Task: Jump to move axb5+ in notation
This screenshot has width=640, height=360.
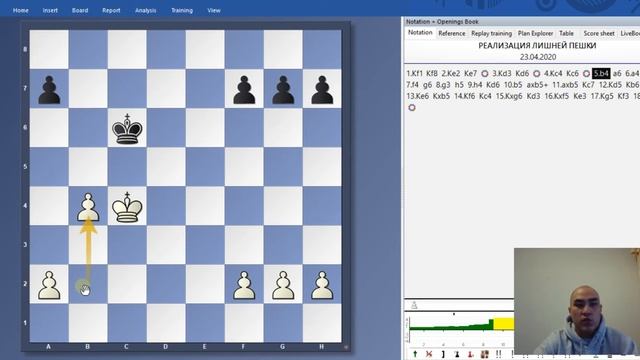Action: click(x=537, y=85)
